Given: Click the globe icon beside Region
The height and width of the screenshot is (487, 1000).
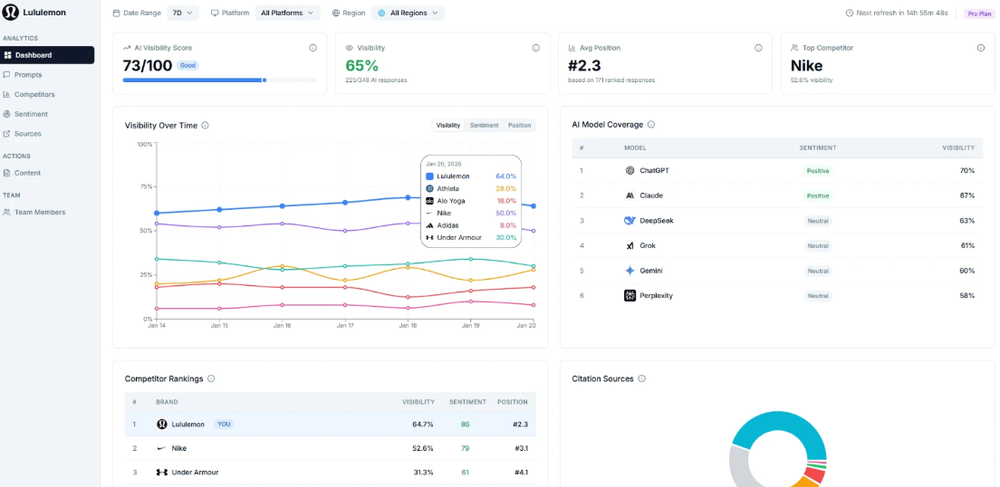Looking at the screenshot, I should pyautogui.click(x=336, y=13).
